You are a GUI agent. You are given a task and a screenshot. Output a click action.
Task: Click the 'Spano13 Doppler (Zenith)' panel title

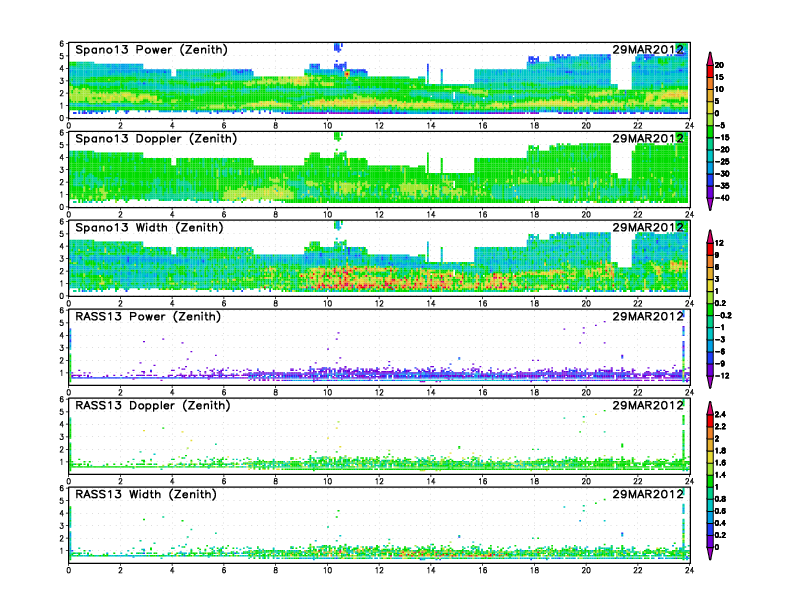[x=156, y=139]
